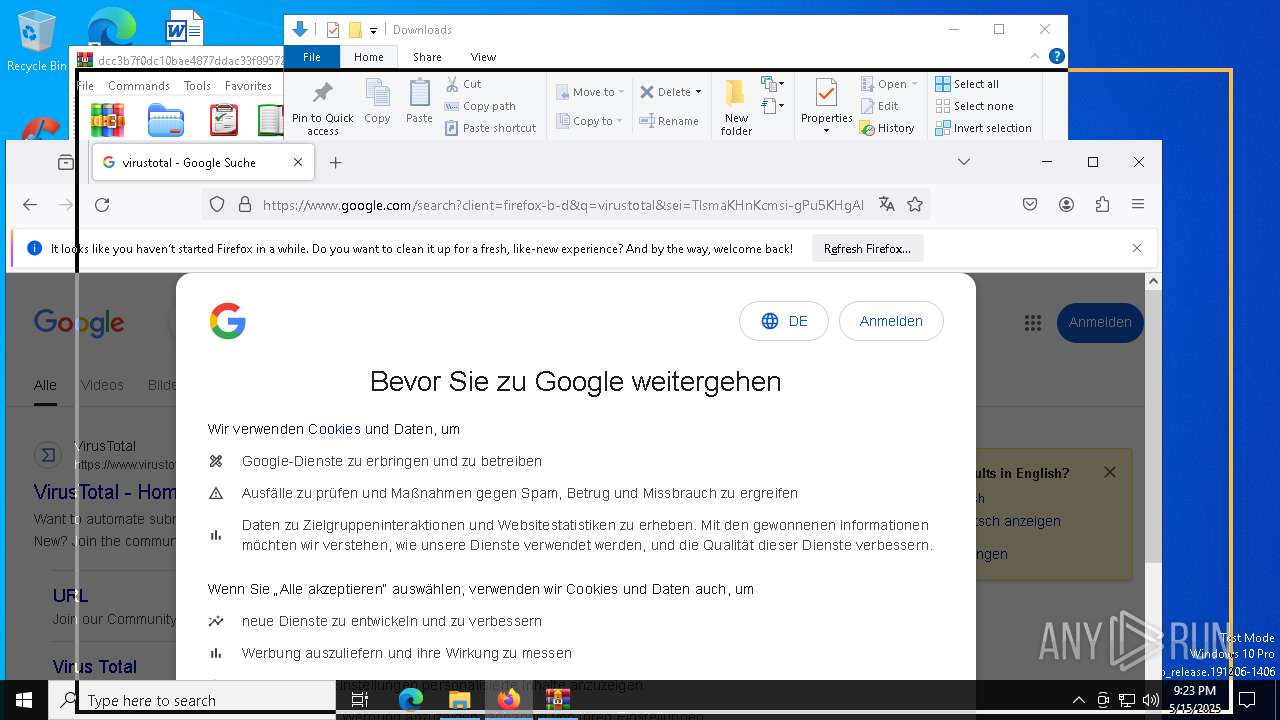Click the site lock icon in address bar
This screenshot has width=1280, height=720.
(244, 204)
